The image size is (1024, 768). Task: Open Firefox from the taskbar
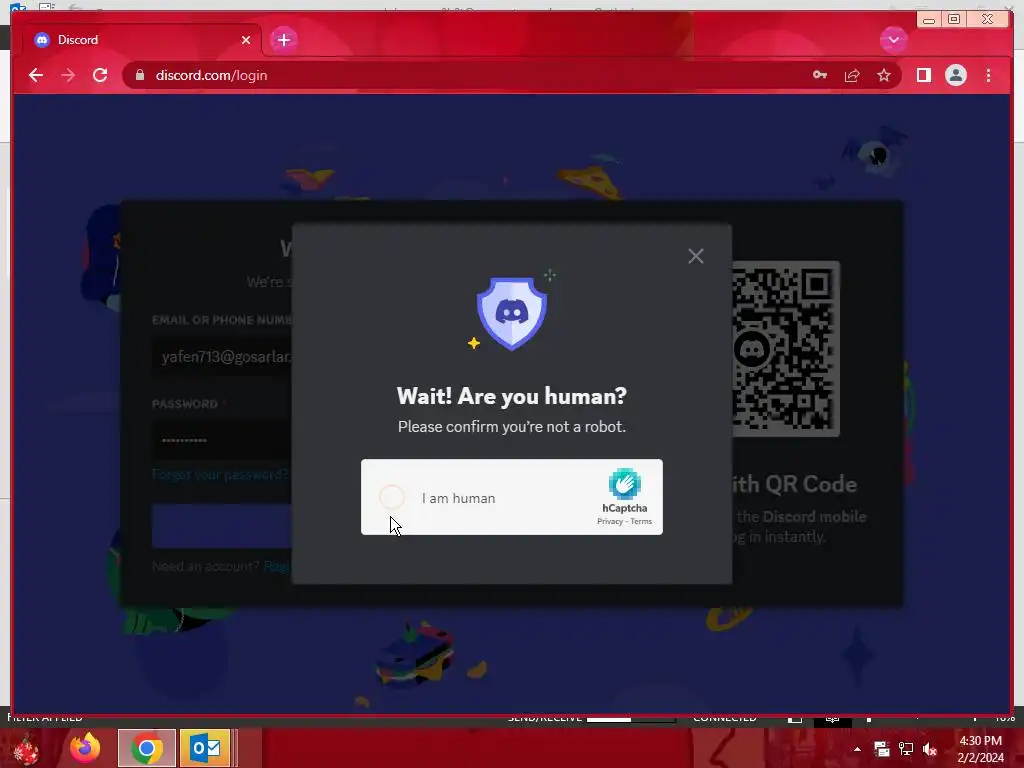point(85,748)
